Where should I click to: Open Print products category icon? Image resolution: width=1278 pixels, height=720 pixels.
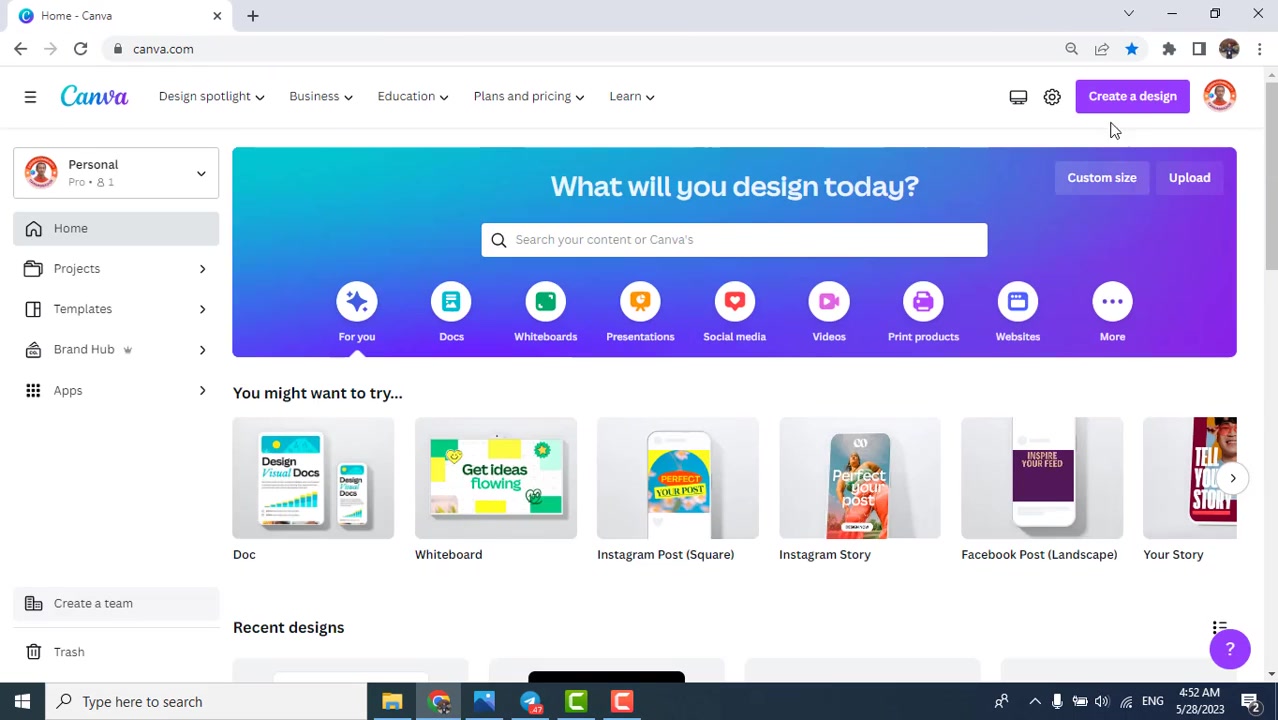922,301
